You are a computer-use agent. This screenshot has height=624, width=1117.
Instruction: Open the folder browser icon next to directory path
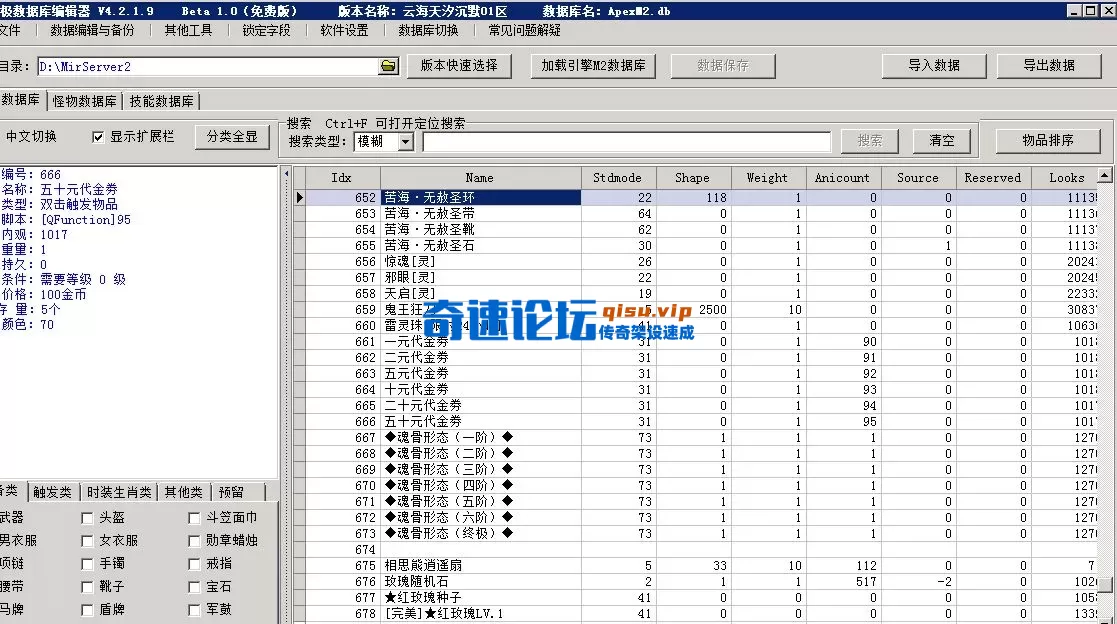tap(388, 66)
